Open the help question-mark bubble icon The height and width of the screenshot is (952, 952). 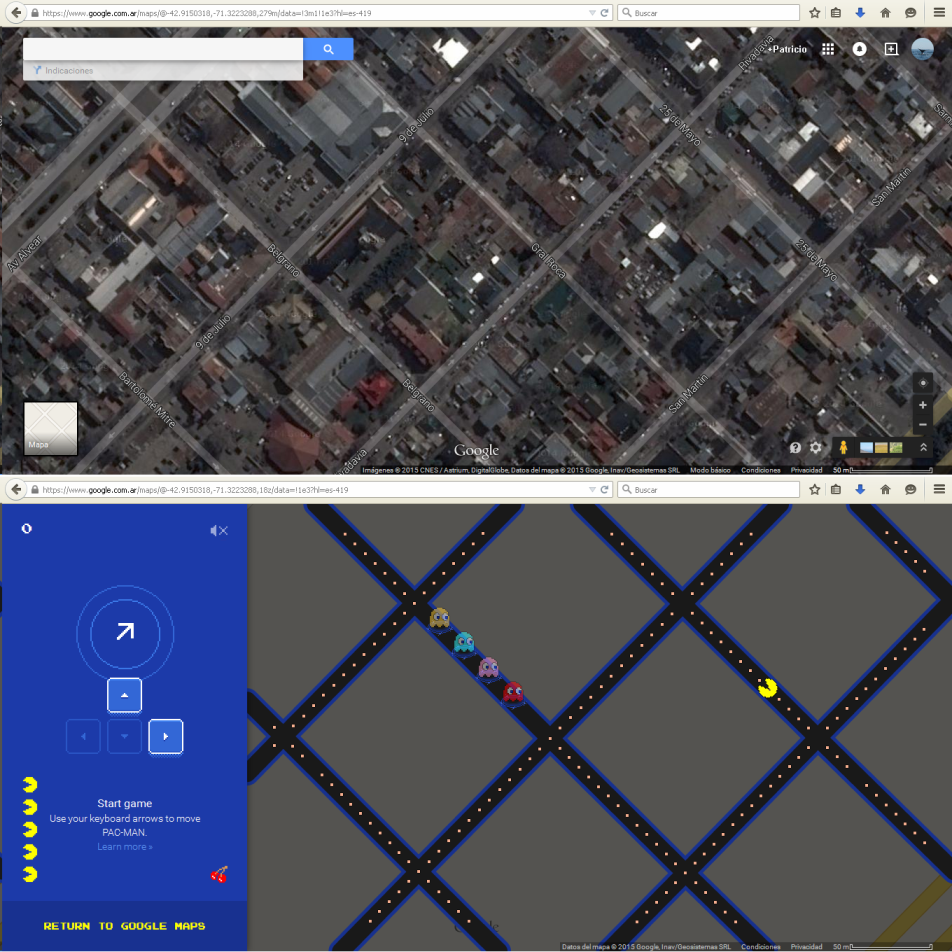pyautogui.click(x=795, y=447)
